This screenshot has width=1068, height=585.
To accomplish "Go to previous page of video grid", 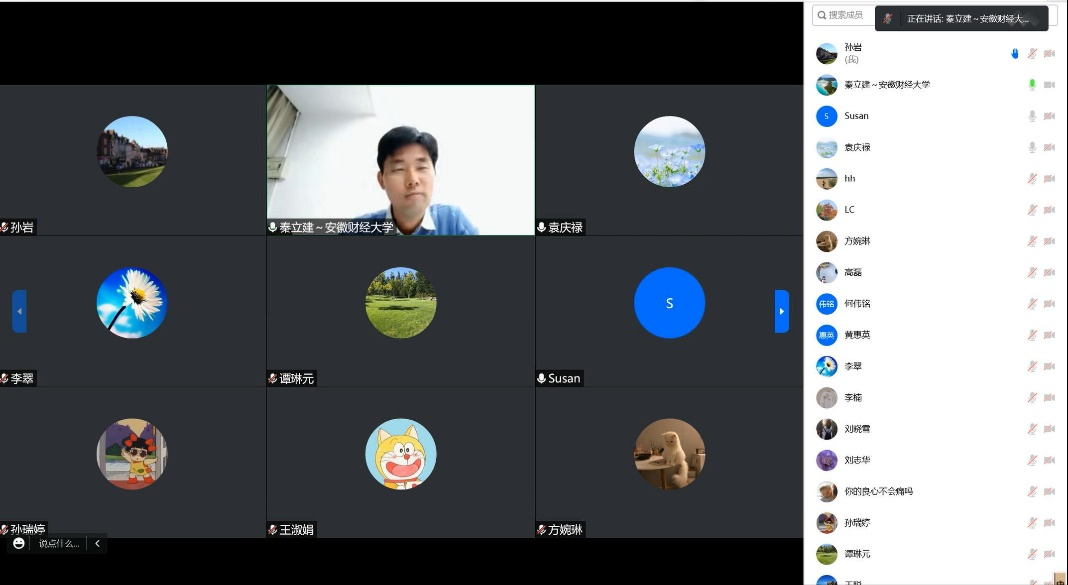I will (19, 311).
